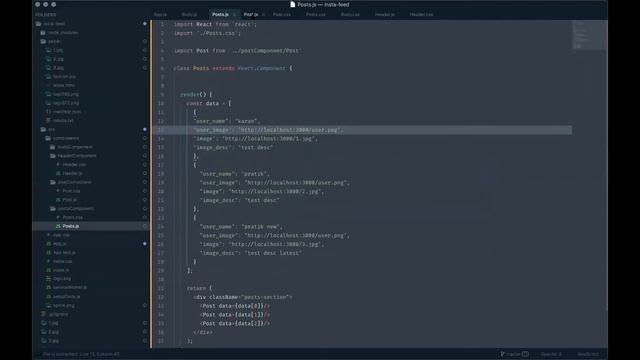Image resolution: width=640 pixels, height=360 pixels.
Task: Click the JS icon beside Posts.js in sidebar
Action: (x=58, y=226)
